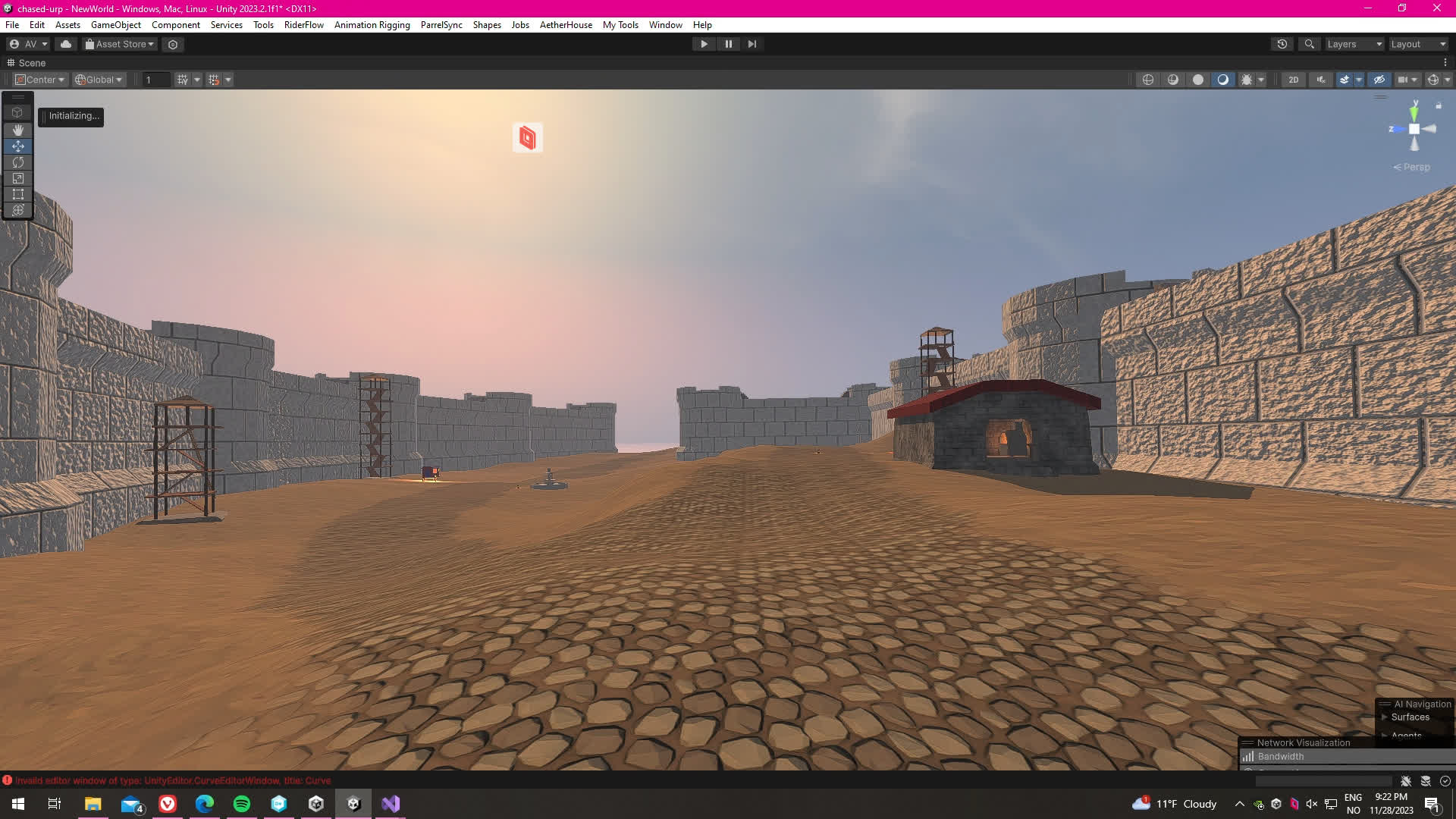
Task: Open the GameObject menu
Action: (x=115, y=25)
